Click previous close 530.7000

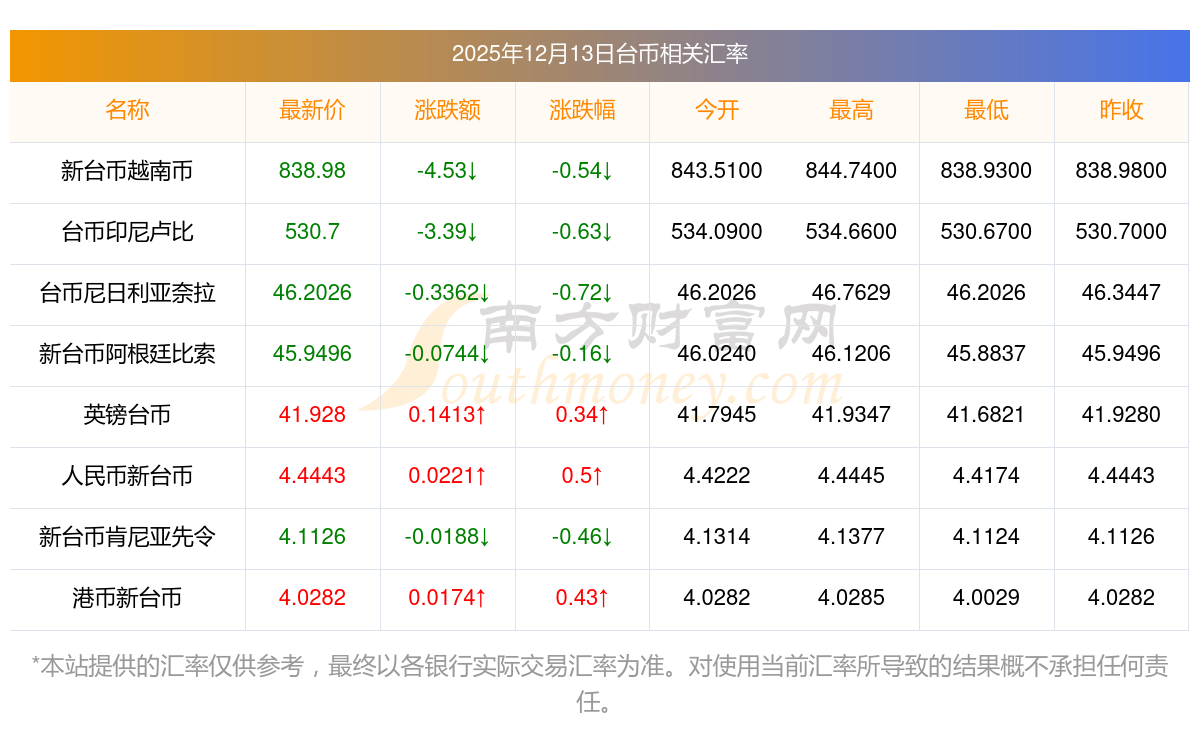[x=1121, y=232]
